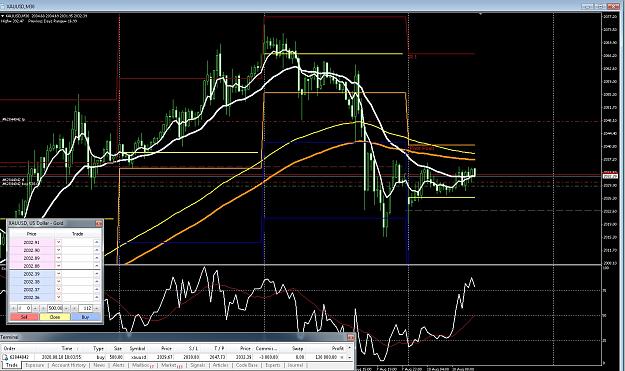Viewport: 625px width, 371px height.
Task: Open the Articles tab
Action: (x=220, y=365)
